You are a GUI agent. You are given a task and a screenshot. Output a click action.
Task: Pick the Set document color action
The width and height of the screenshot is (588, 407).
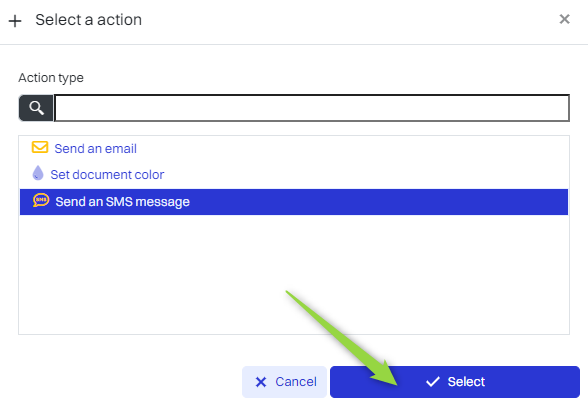[x=107, y=175]
